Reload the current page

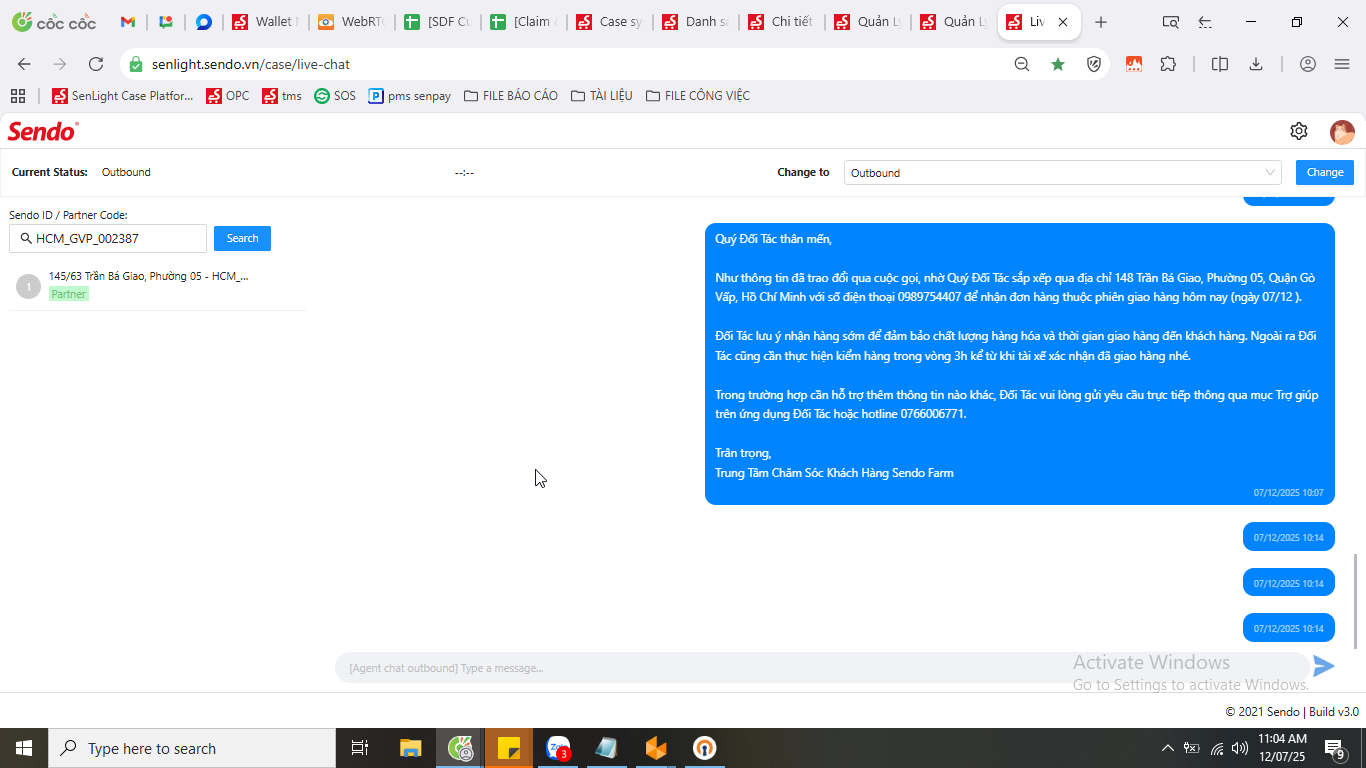pos(96,64)
